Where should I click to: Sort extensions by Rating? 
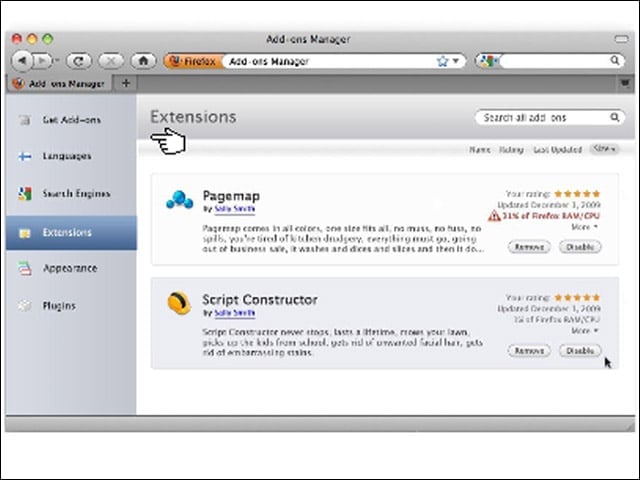pyautogui.click(x=511, y=150)
